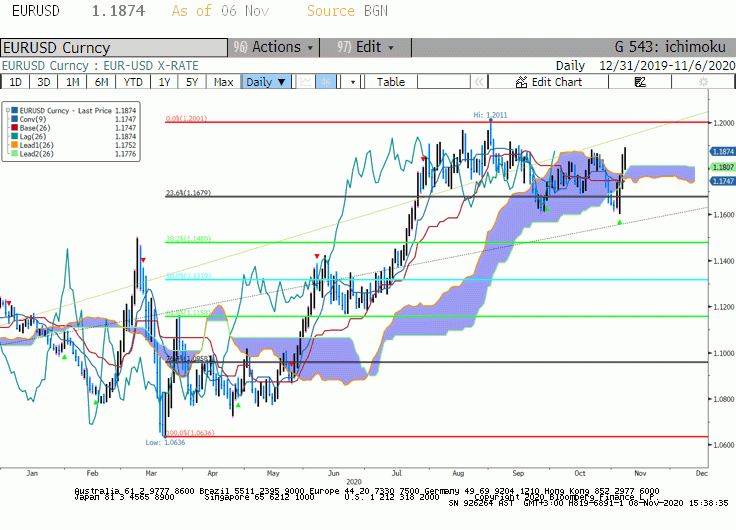
Task: Click the 1.2000 y-axis label
Action: [723, 123]
